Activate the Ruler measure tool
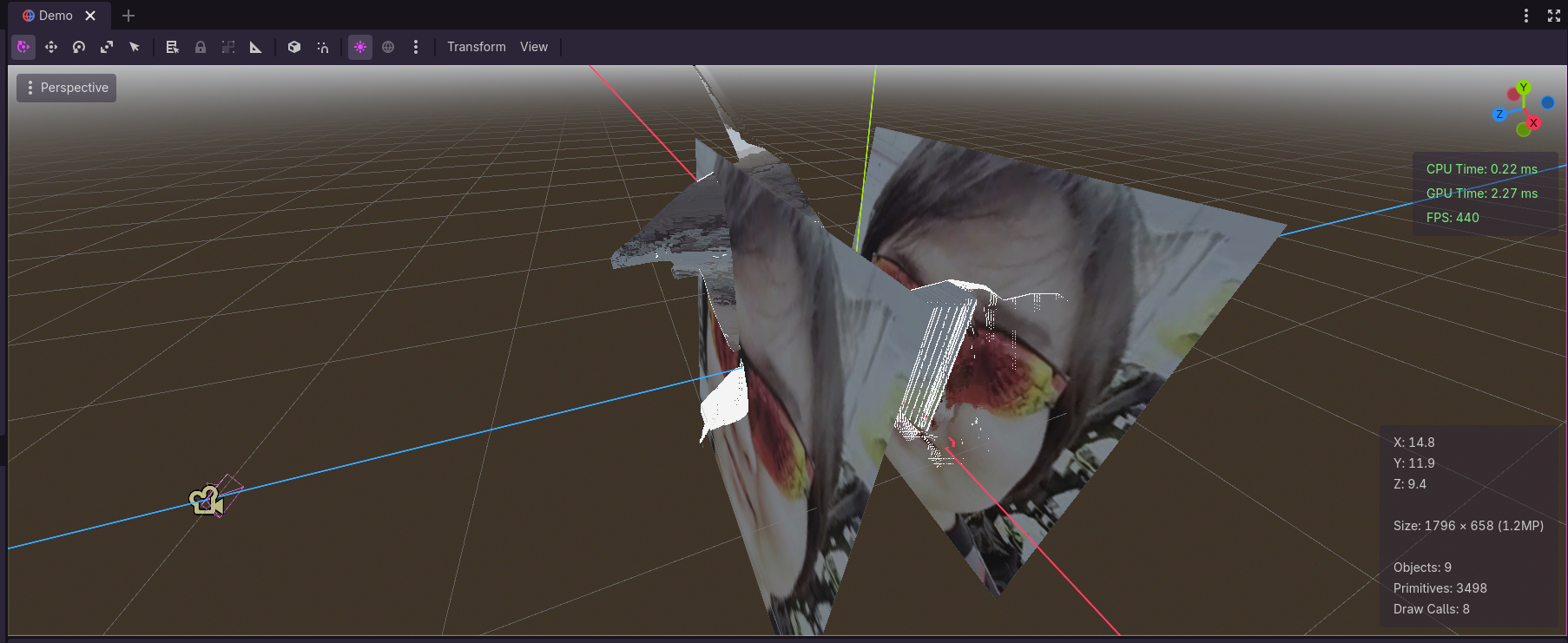The image size is (1568, 643). [x=256, y=47]
